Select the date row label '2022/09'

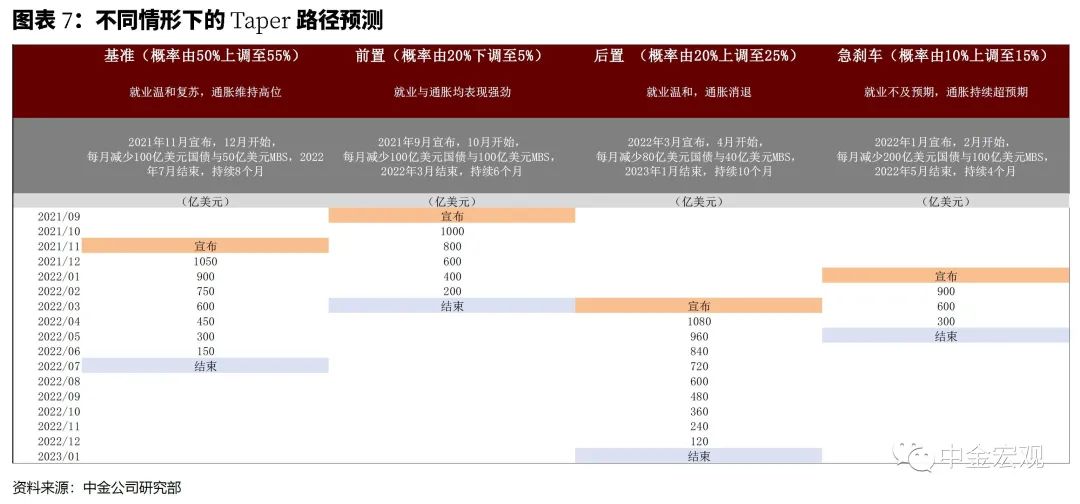click(x=57, y=397)
